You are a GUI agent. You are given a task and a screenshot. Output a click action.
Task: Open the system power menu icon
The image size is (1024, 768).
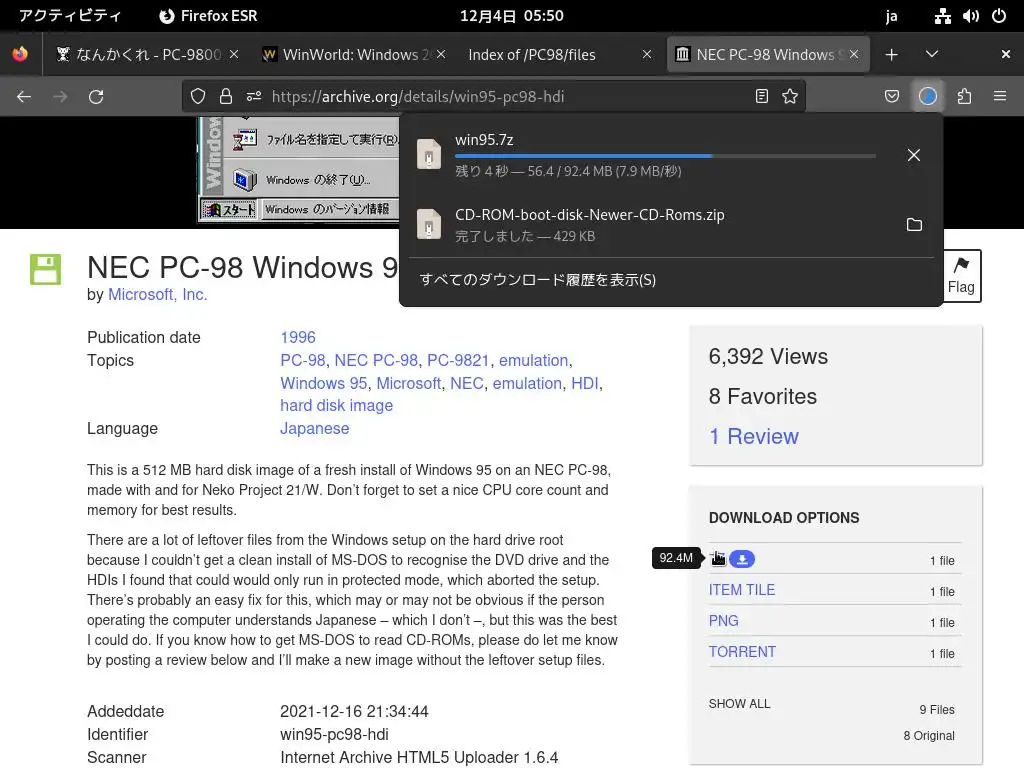[999, 16]
